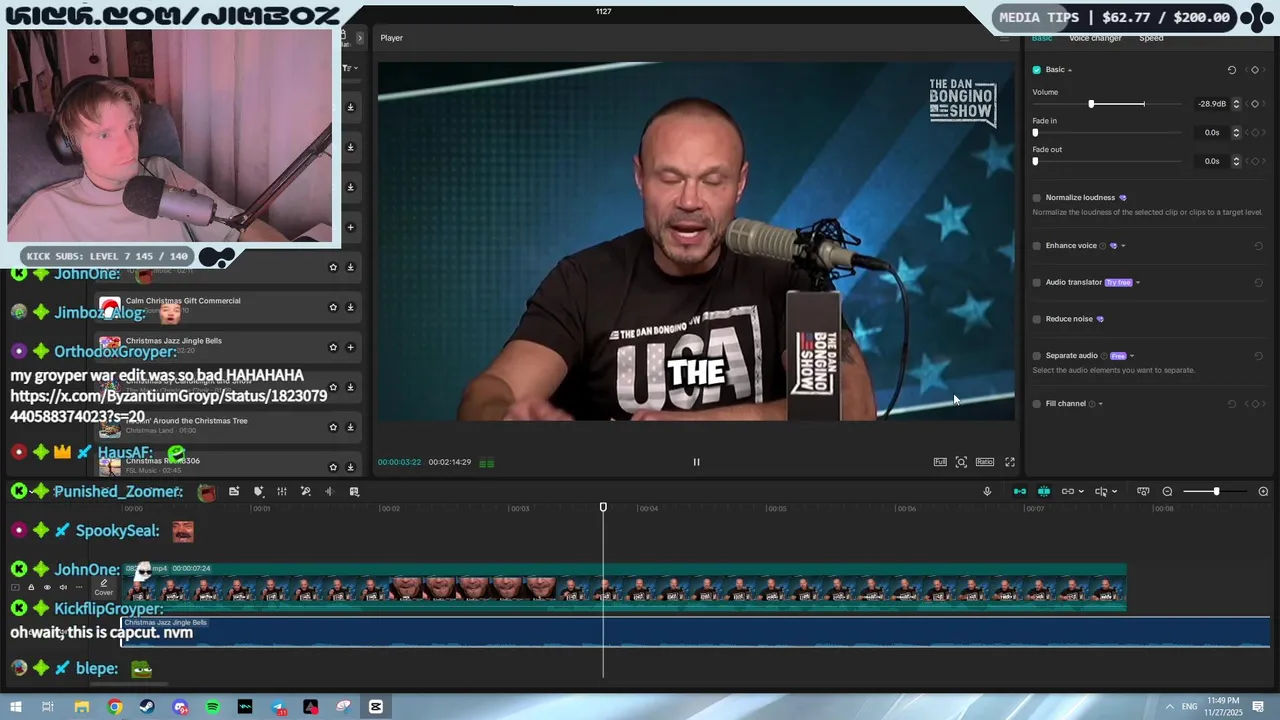1280x720 pixels.
Task: Switch to the Basic audio tab
Action: click(1042, 38)
